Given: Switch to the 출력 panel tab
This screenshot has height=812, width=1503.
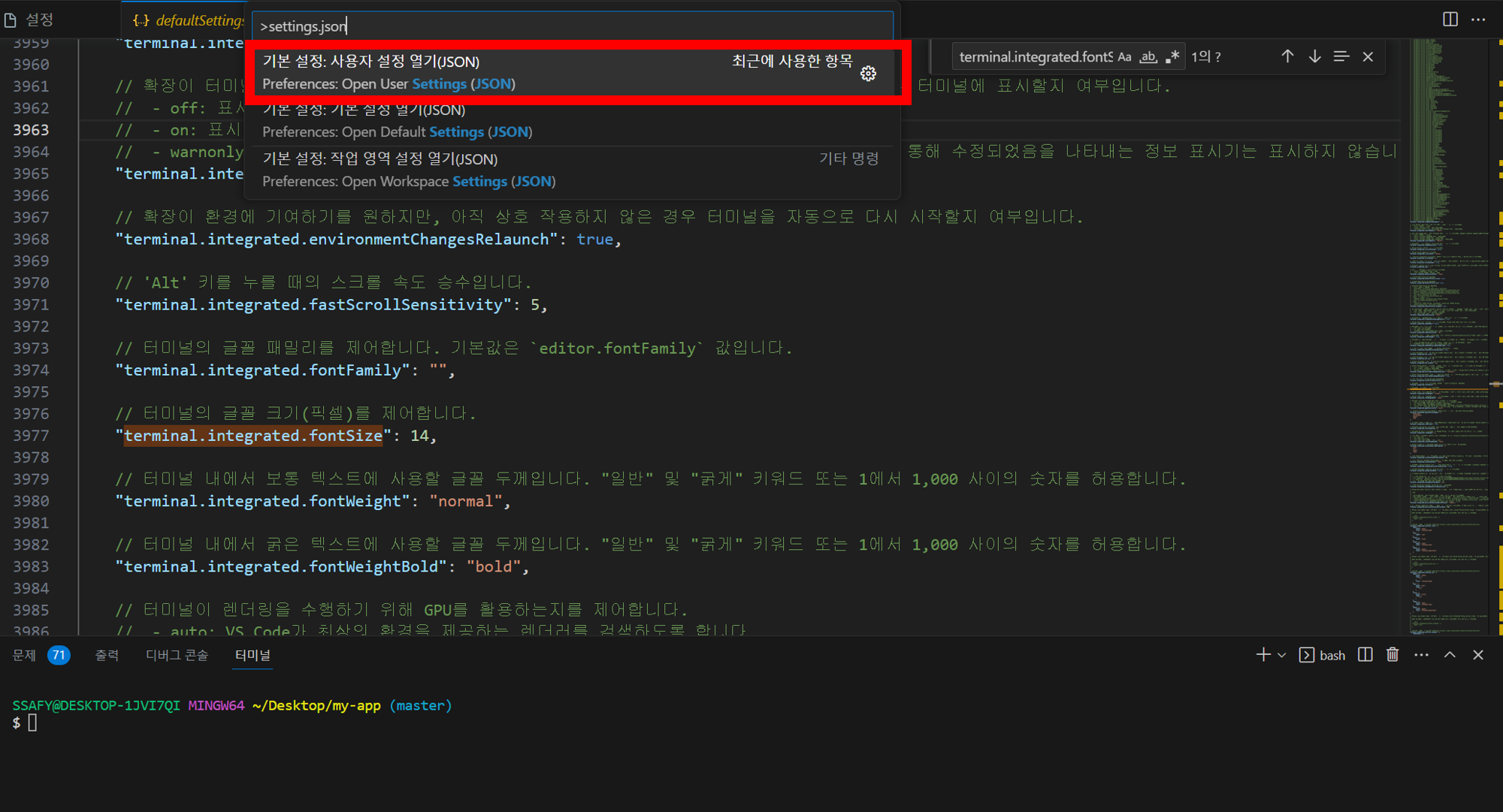Looking at the screenshot, I should pos(107,655).
